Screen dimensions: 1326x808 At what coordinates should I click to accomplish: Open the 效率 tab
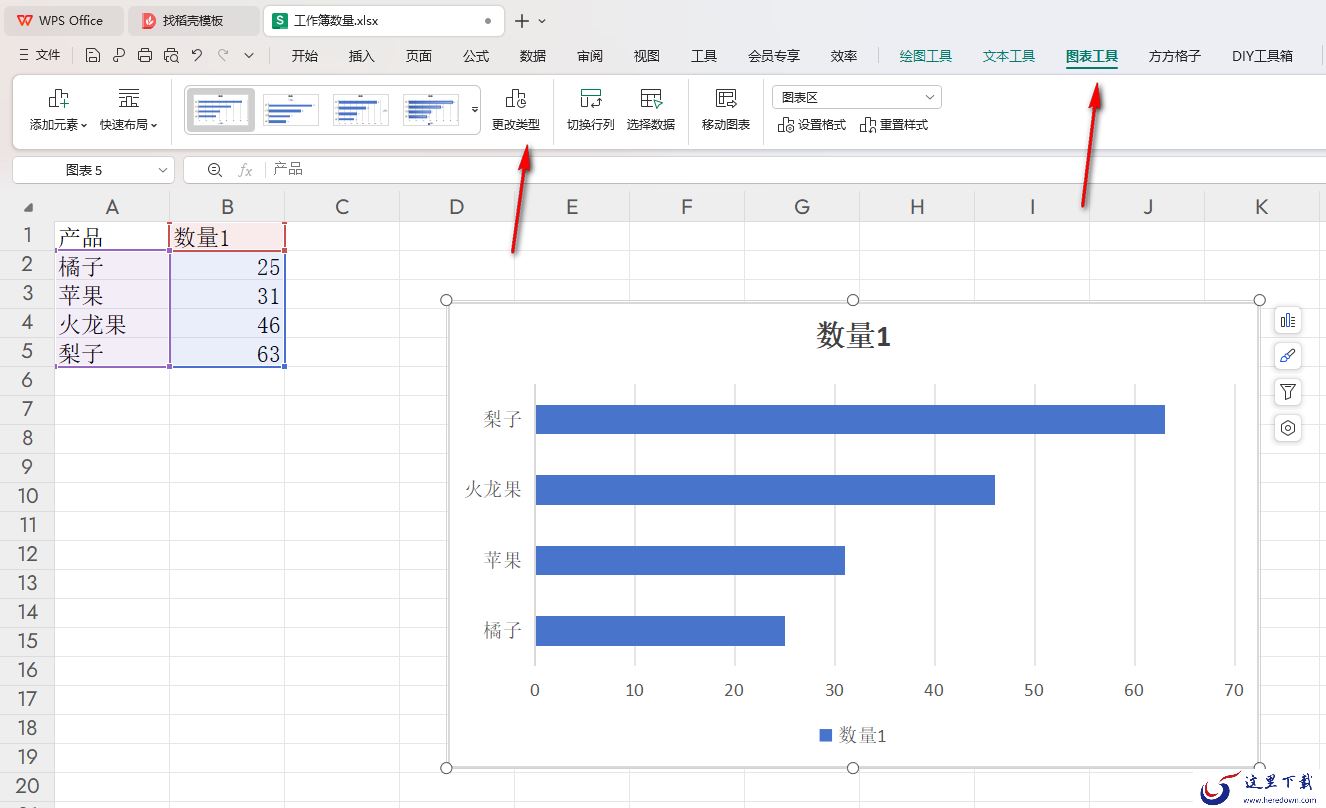tap(844, 56)
